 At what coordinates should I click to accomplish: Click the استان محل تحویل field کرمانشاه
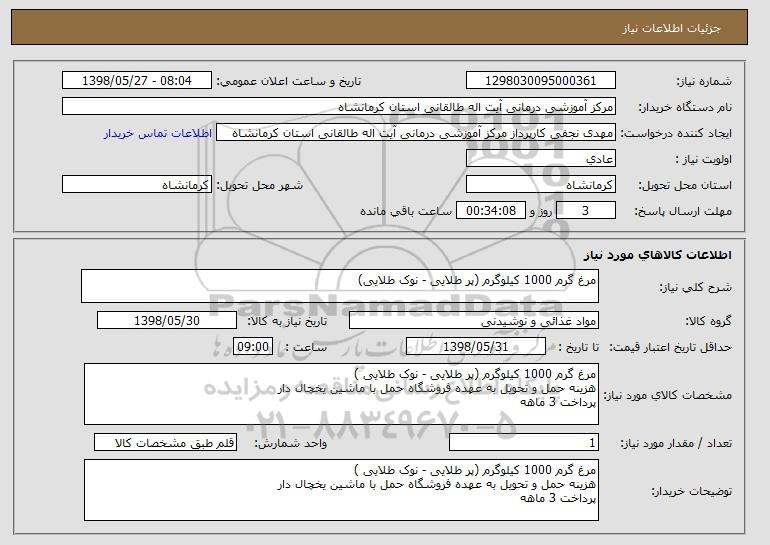(x=541, y=185)
